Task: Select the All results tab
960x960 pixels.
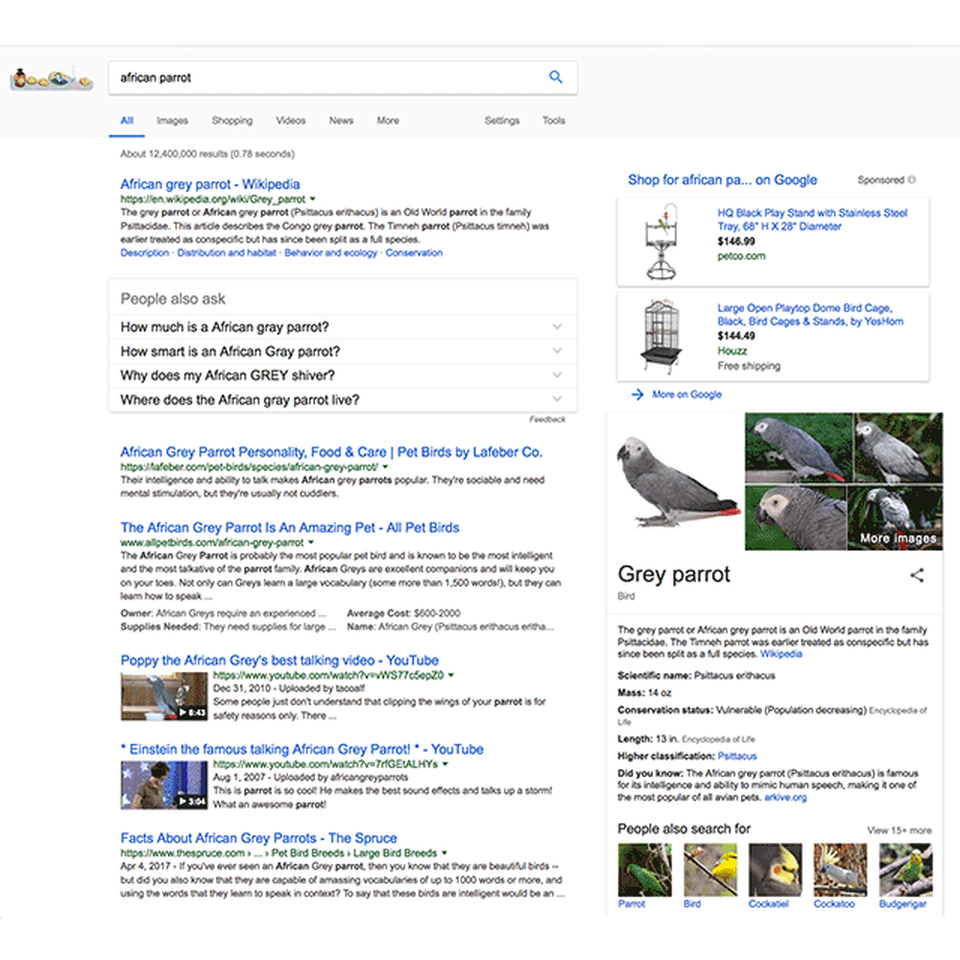Action: [127, 121]
